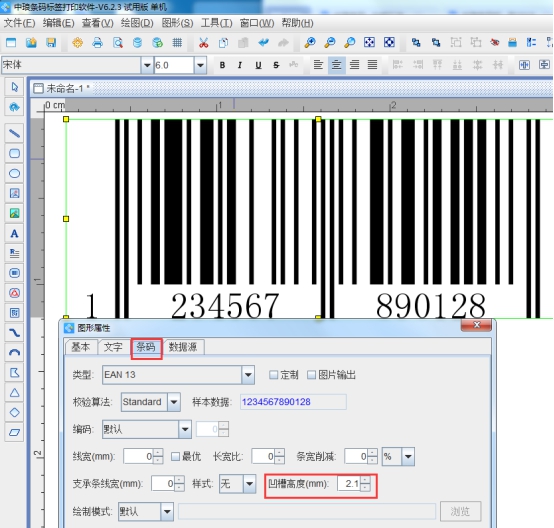Click the Open file folder icon

click(x=31, y=43)
